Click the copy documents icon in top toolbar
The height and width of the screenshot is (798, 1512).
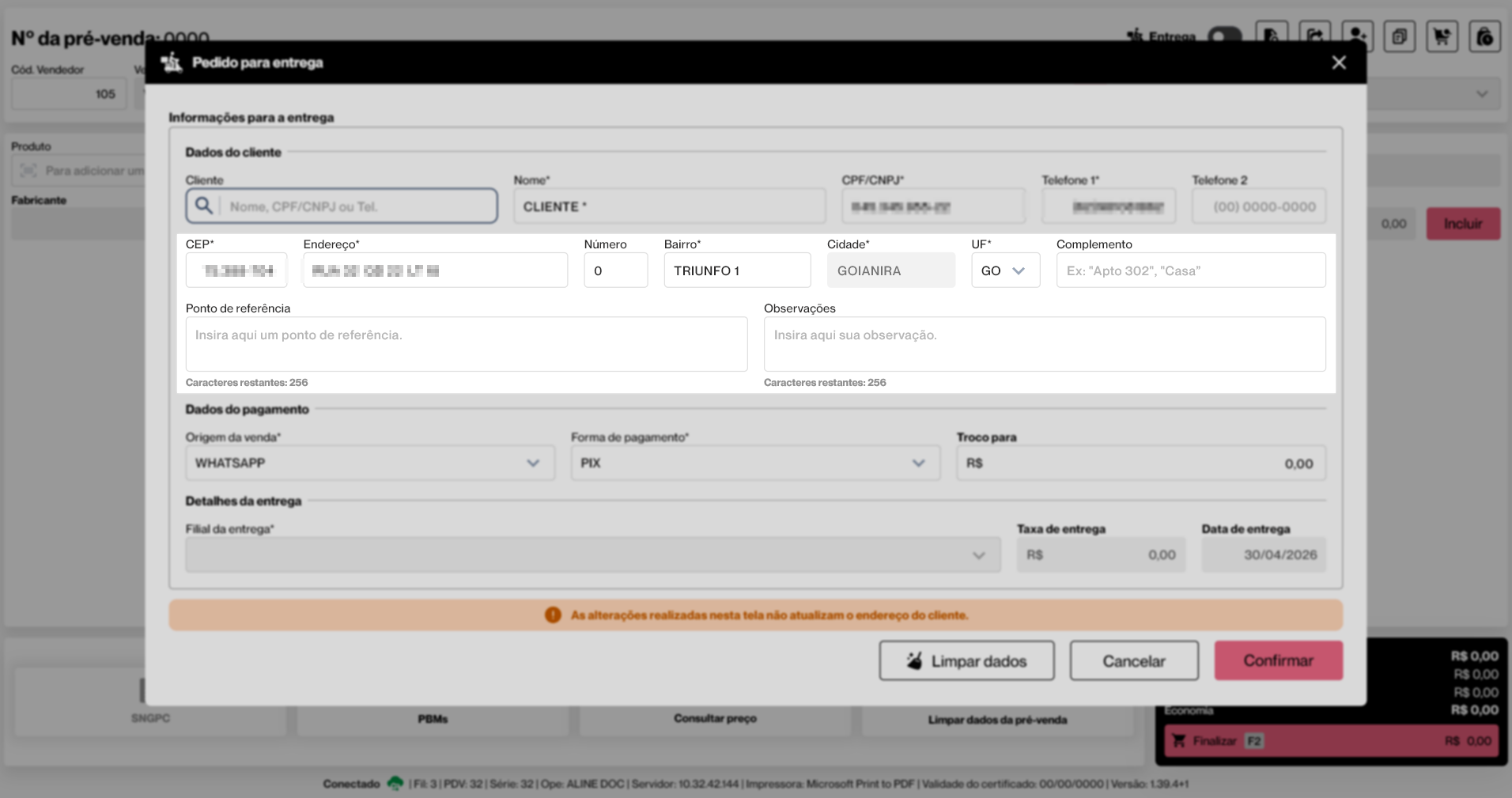[1399, 36]
